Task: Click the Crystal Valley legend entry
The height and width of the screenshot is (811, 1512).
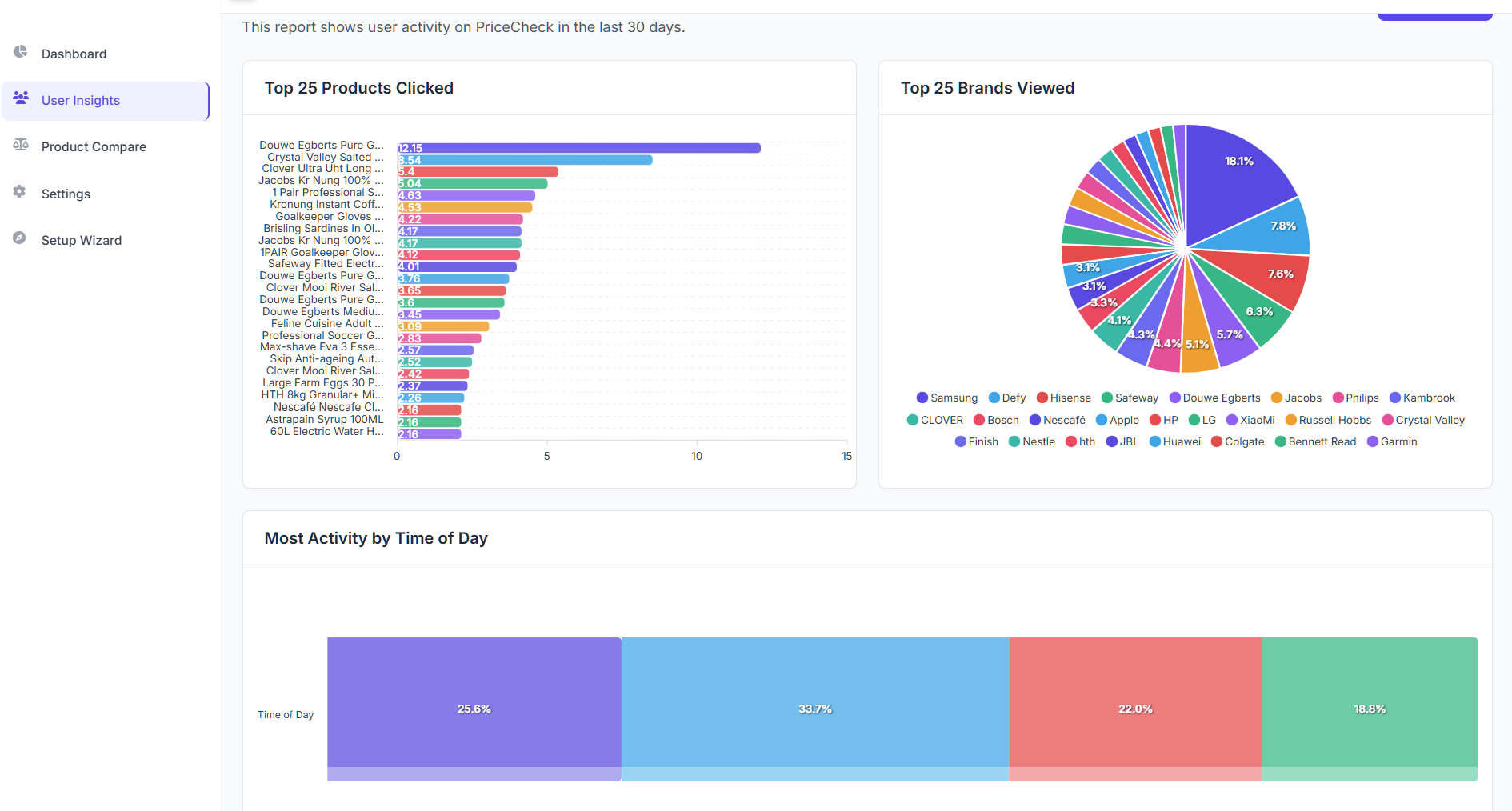Action: pyautogui.click(x=1424, y=420)
